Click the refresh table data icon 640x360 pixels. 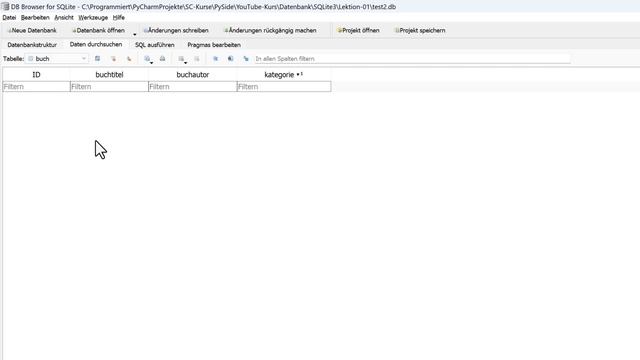(97, 59)
